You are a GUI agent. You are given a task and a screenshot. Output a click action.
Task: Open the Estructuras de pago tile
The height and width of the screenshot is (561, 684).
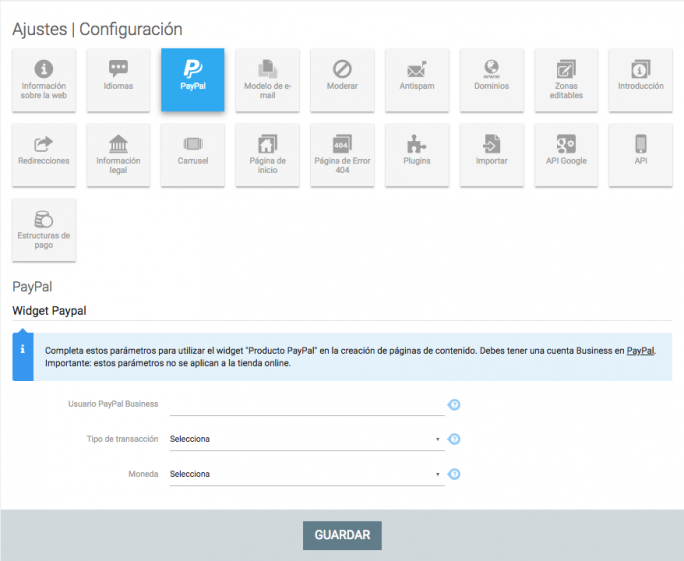coord(44,230)
